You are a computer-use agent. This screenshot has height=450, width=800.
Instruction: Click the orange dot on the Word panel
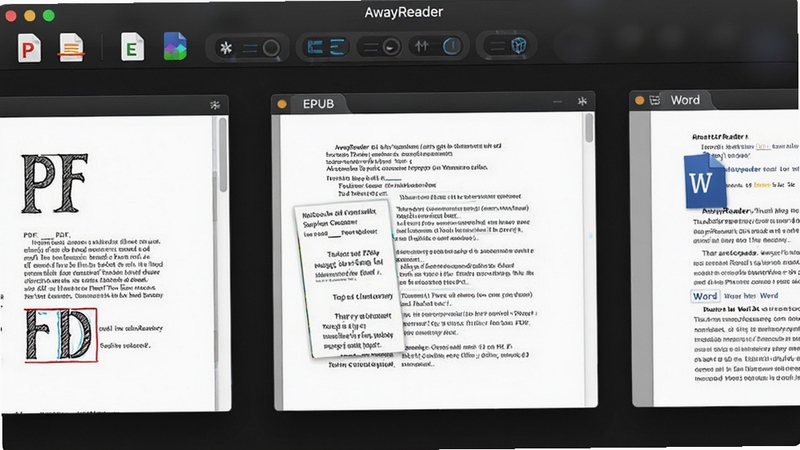click(x=639, y=101)
